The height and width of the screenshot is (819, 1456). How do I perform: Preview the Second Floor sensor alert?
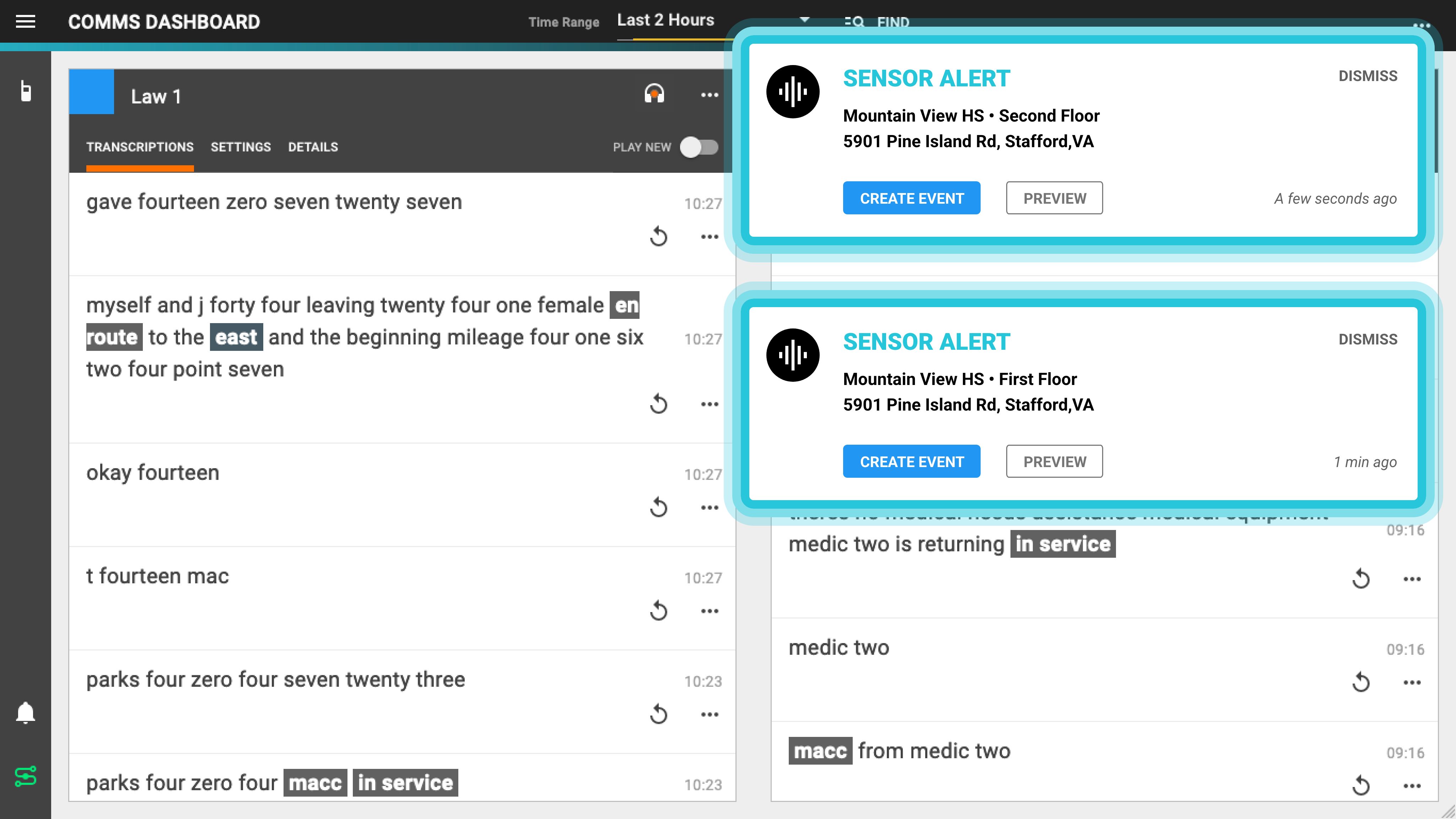1055,198
